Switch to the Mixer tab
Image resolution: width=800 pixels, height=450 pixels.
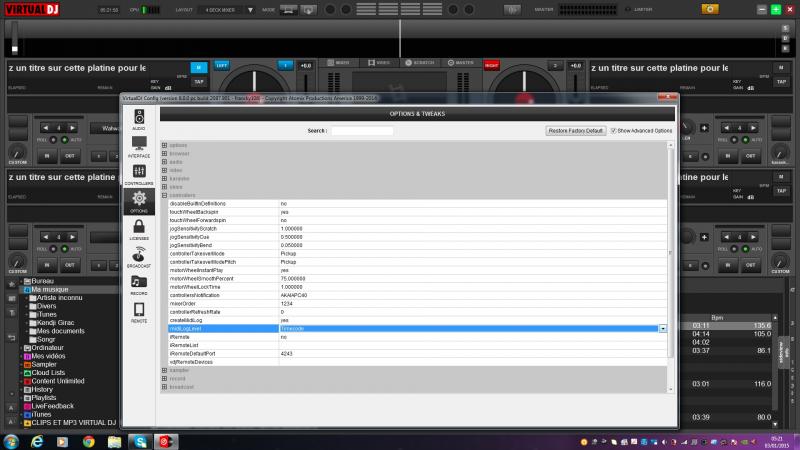[339, 63]
